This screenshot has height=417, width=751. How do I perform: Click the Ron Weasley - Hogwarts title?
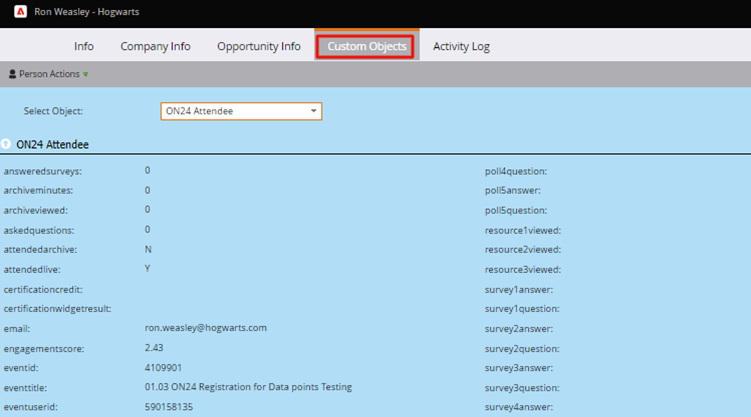[87, 11]
